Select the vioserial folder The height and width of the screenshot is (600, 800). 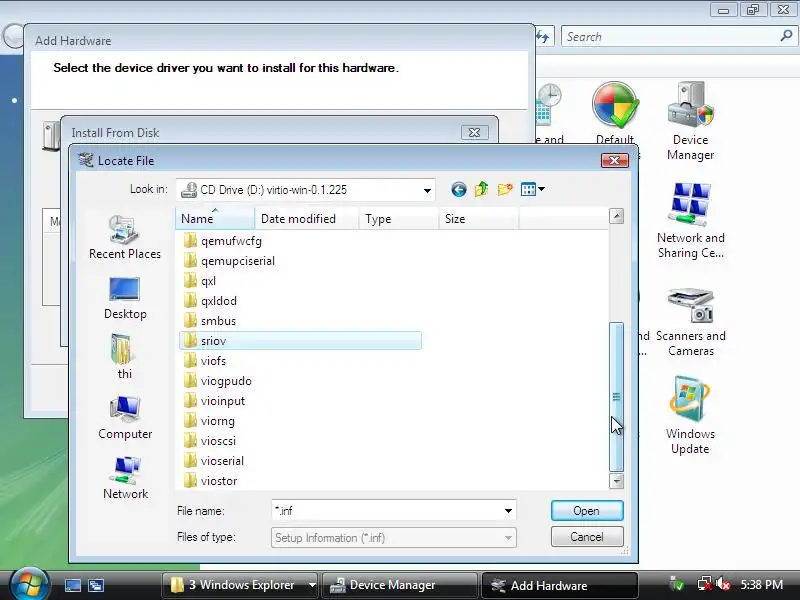[214, 461]
